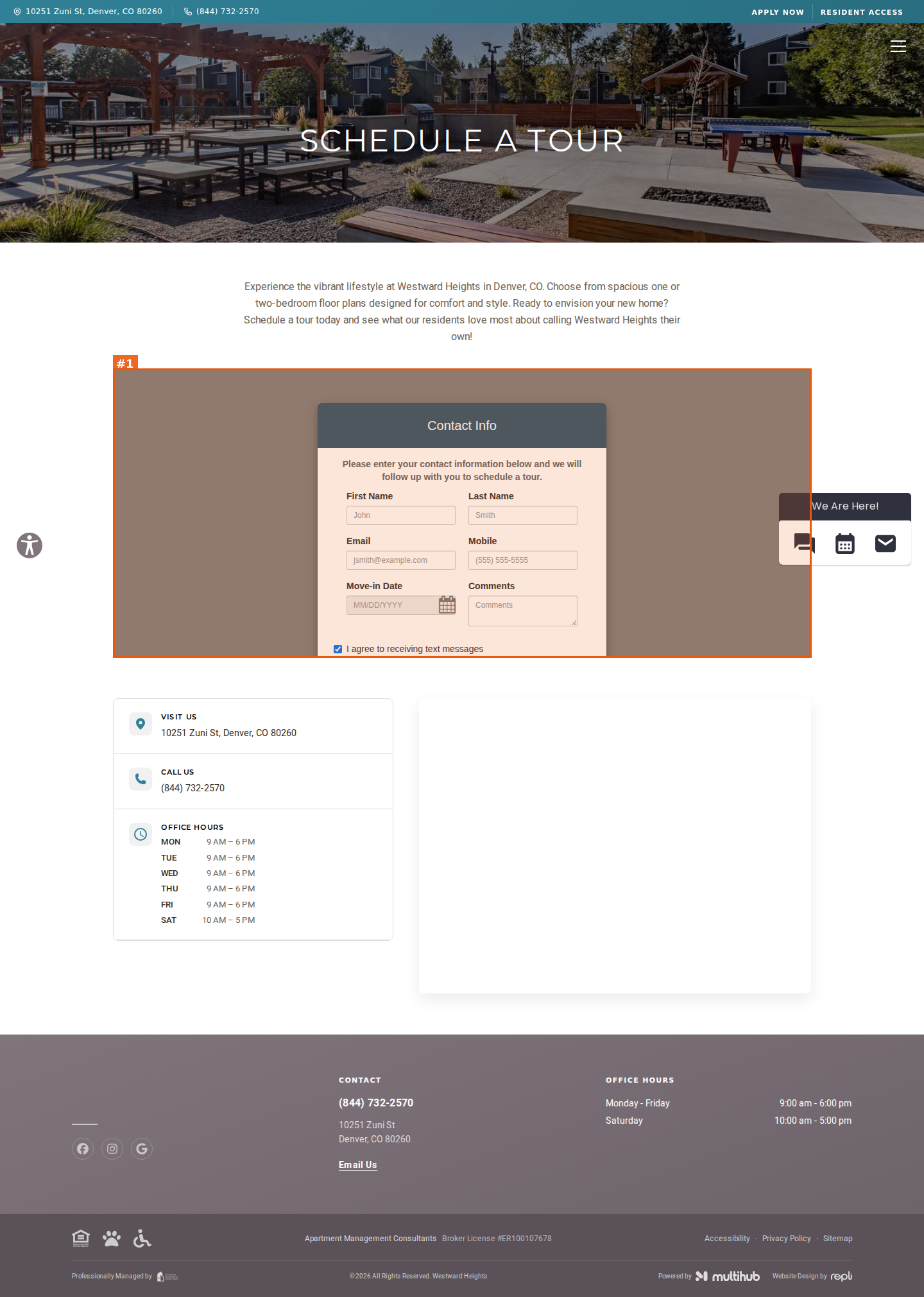The height and width of the screenshot is (1297, 924).
Task: Click the Move-in Date MM/DD/YYYY field
Action: pyautogui.click(x=391, y=605)
